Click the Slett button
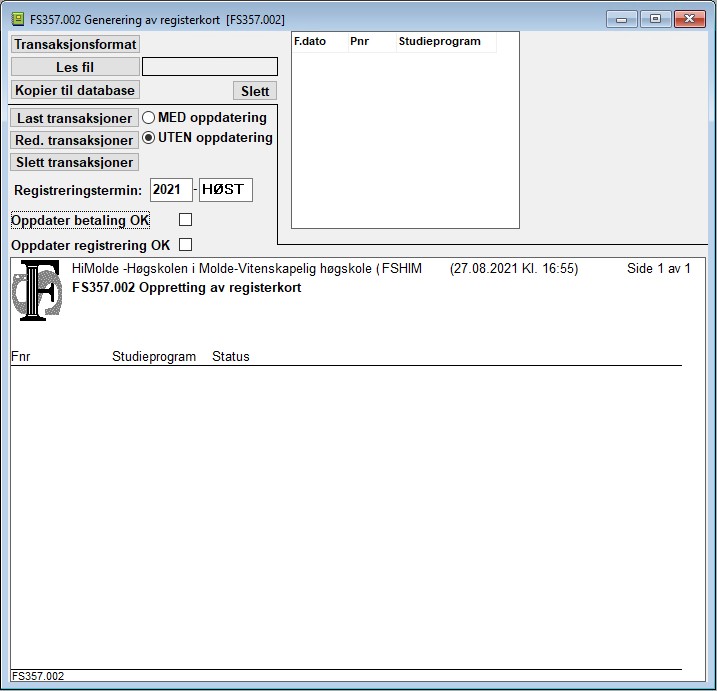This screenshot has height=691, width=717. click(255, 91)
